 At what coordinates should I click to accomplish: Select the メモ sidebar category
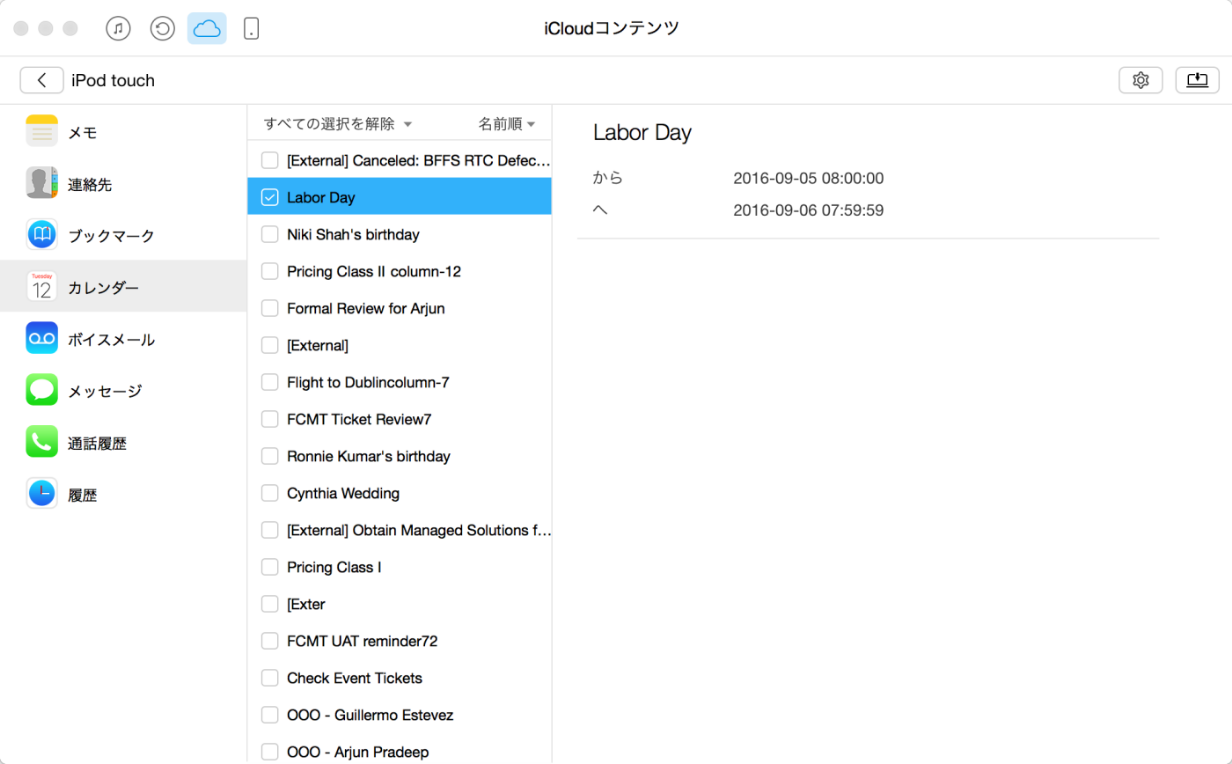(x=123, y=132)
